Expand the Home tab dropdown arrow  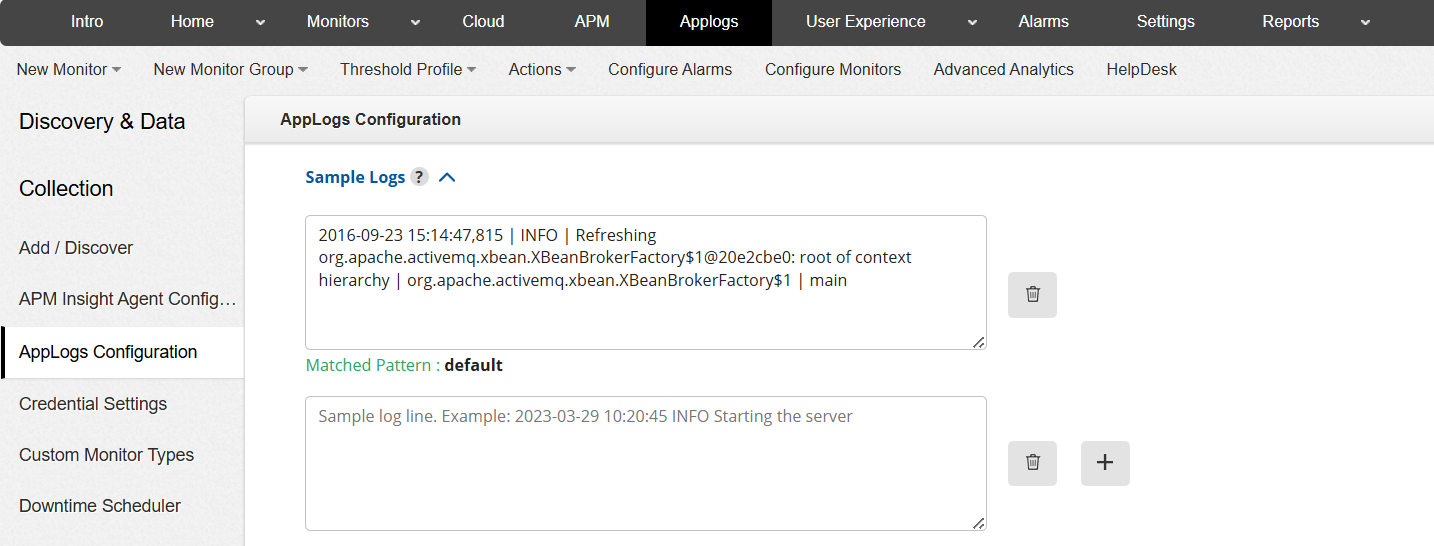[x=260, y=22]
